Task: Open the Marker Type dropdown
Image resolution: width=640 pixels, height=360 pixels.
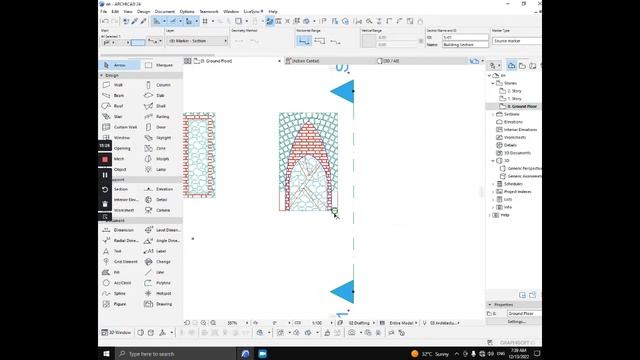Action: (517, 41)
